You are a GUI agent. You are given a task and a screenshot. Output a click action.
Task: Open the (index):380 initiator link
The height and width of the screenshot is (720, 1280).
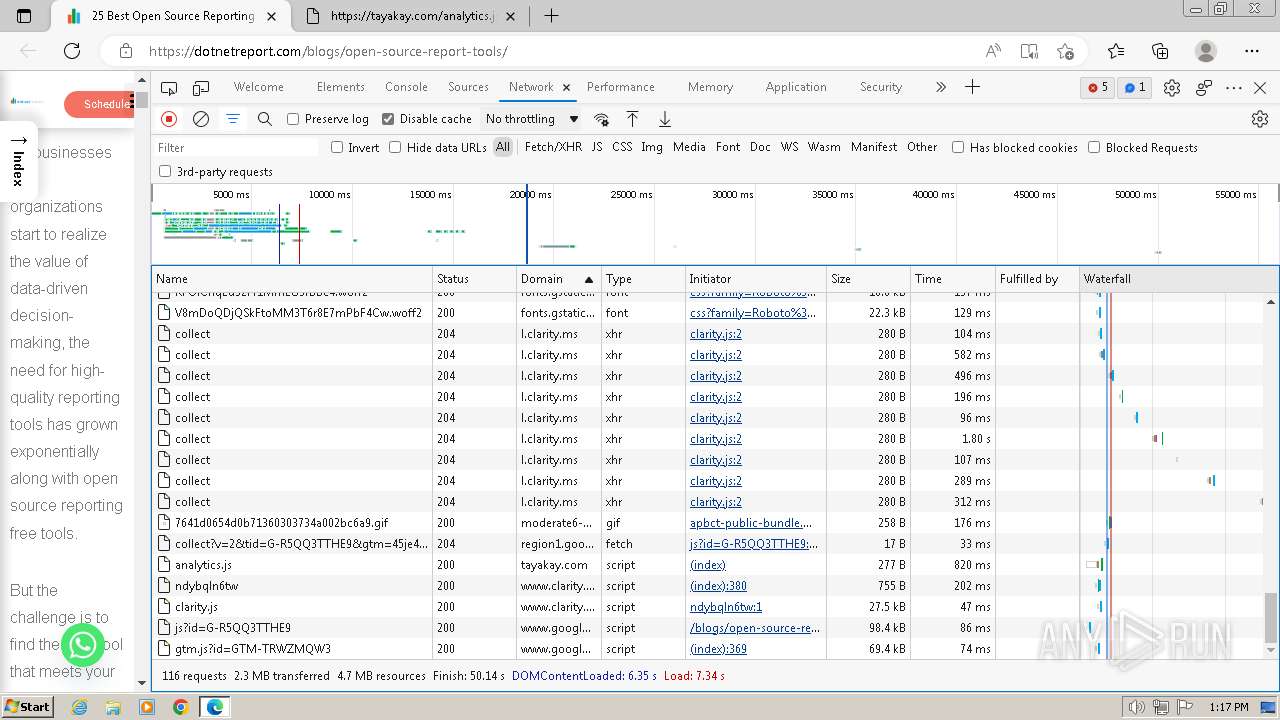[718, 586]
